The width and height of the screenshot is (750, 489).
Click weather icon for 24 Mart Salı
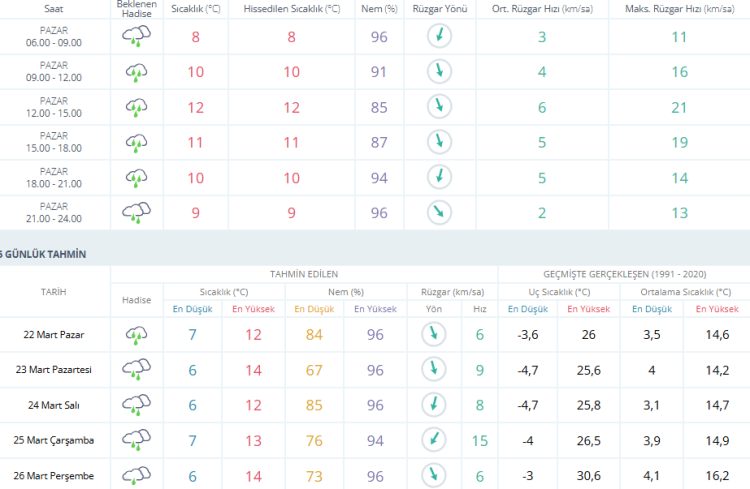tap(136, 405)
